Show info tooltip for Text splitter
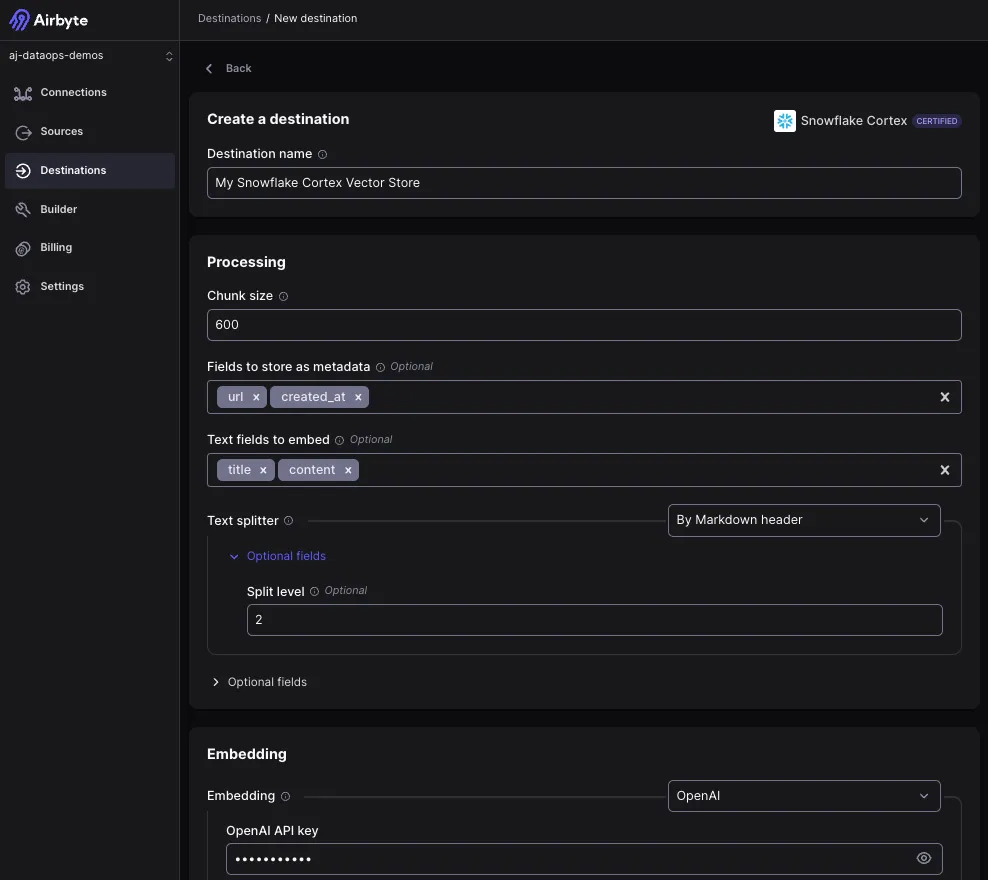The height and width of the screenshot is (880, 988). (x=289, y=521)
